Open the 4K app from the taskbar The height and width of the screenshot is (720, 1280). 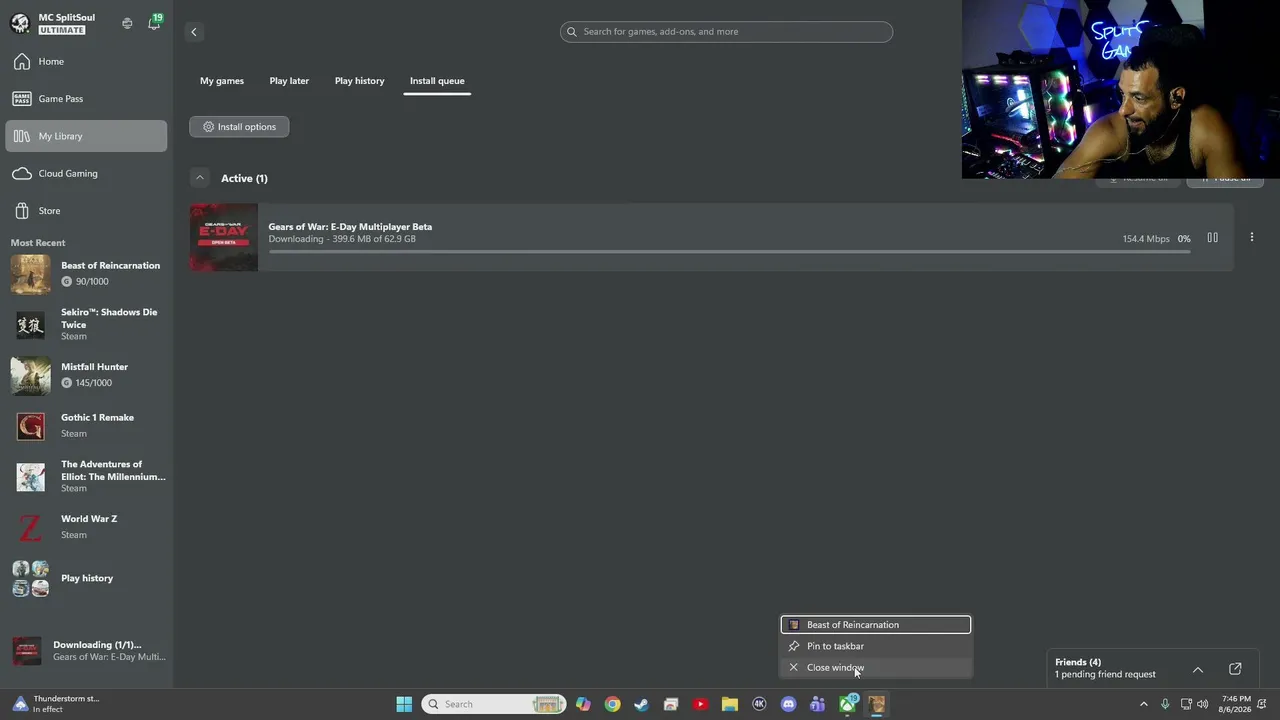[x=759, y=704]
